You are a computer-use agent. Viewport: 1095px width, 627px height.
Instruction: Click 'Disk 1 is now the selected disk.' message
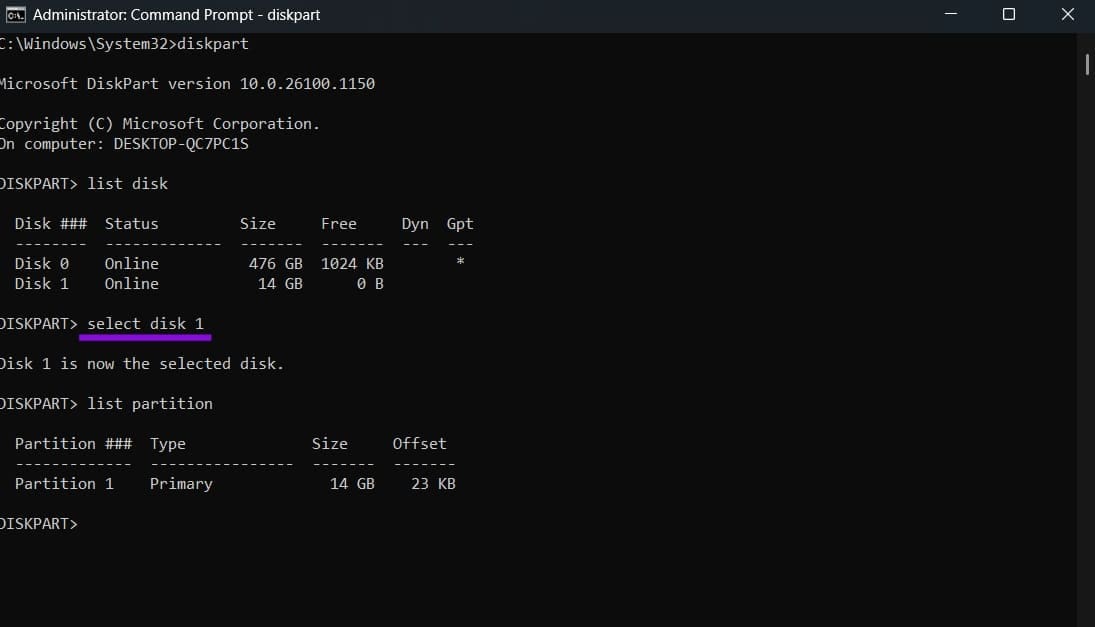coord(142,364)
